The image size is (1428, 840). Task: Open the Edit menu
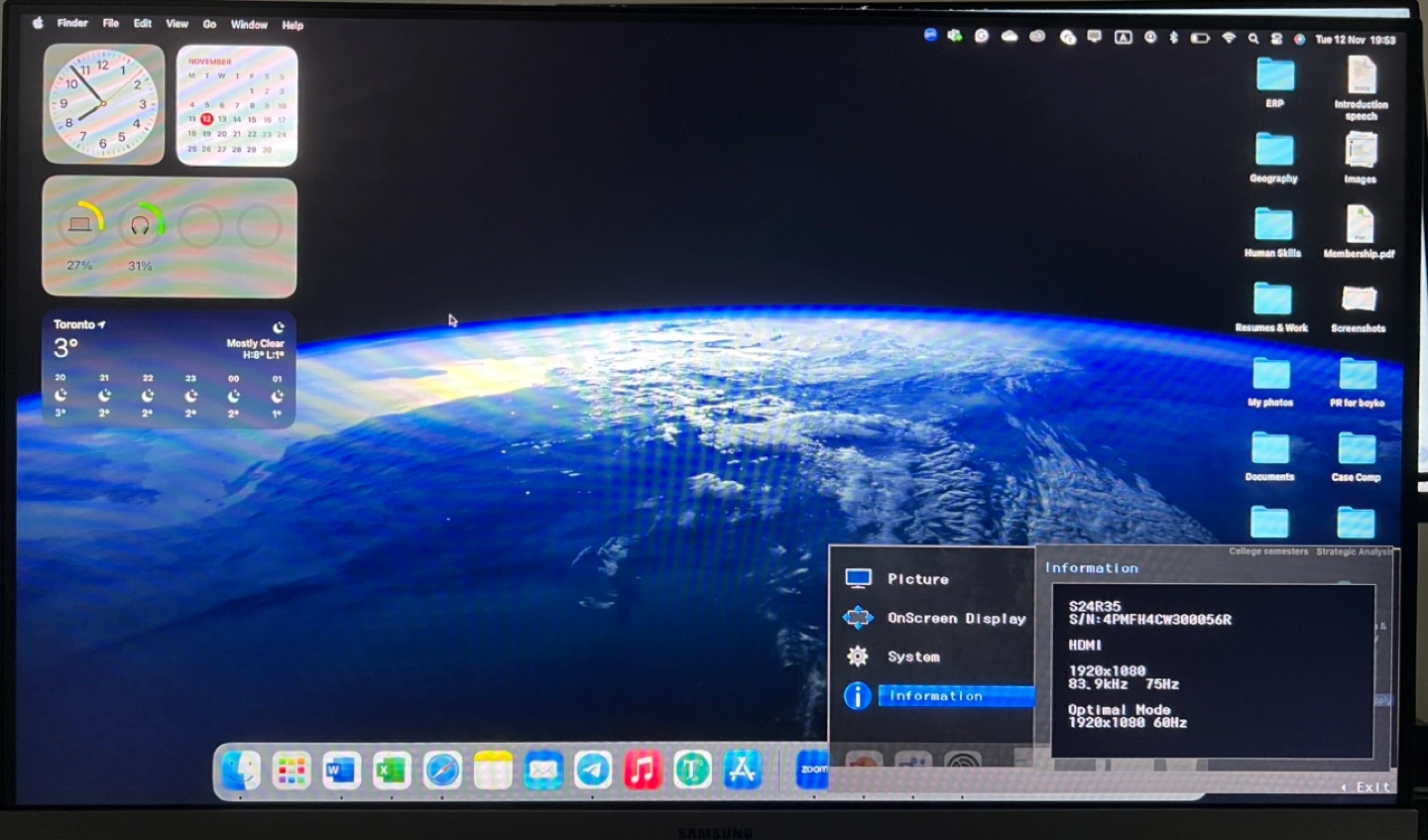(143, 23)
